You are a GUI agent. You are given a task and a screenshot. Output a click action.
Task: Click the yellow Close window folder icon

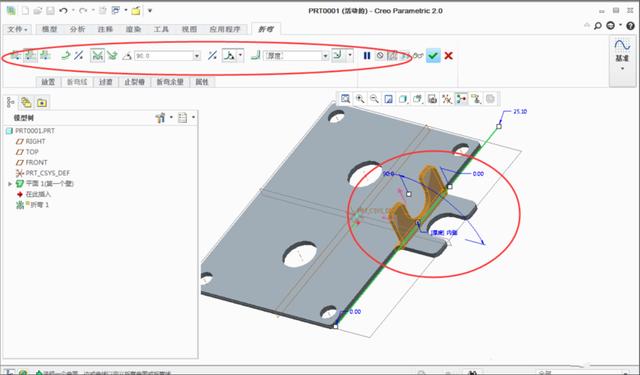[136, 11]
